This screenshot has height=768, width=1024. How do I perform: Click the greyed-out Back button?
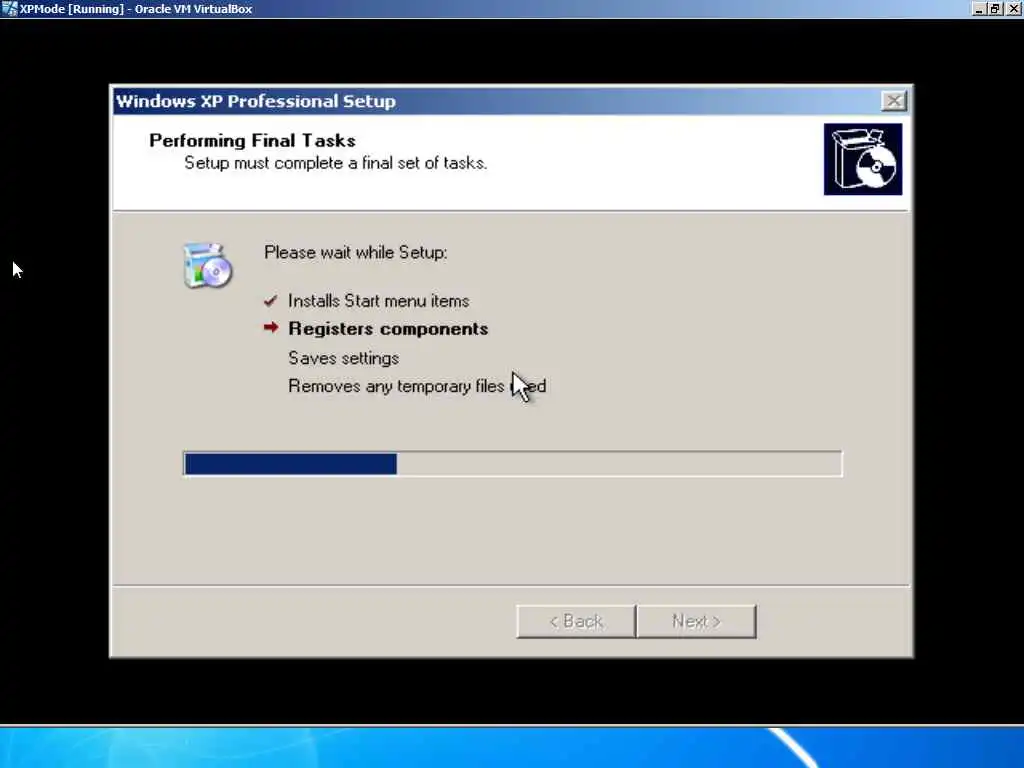[x=575, y=621]
